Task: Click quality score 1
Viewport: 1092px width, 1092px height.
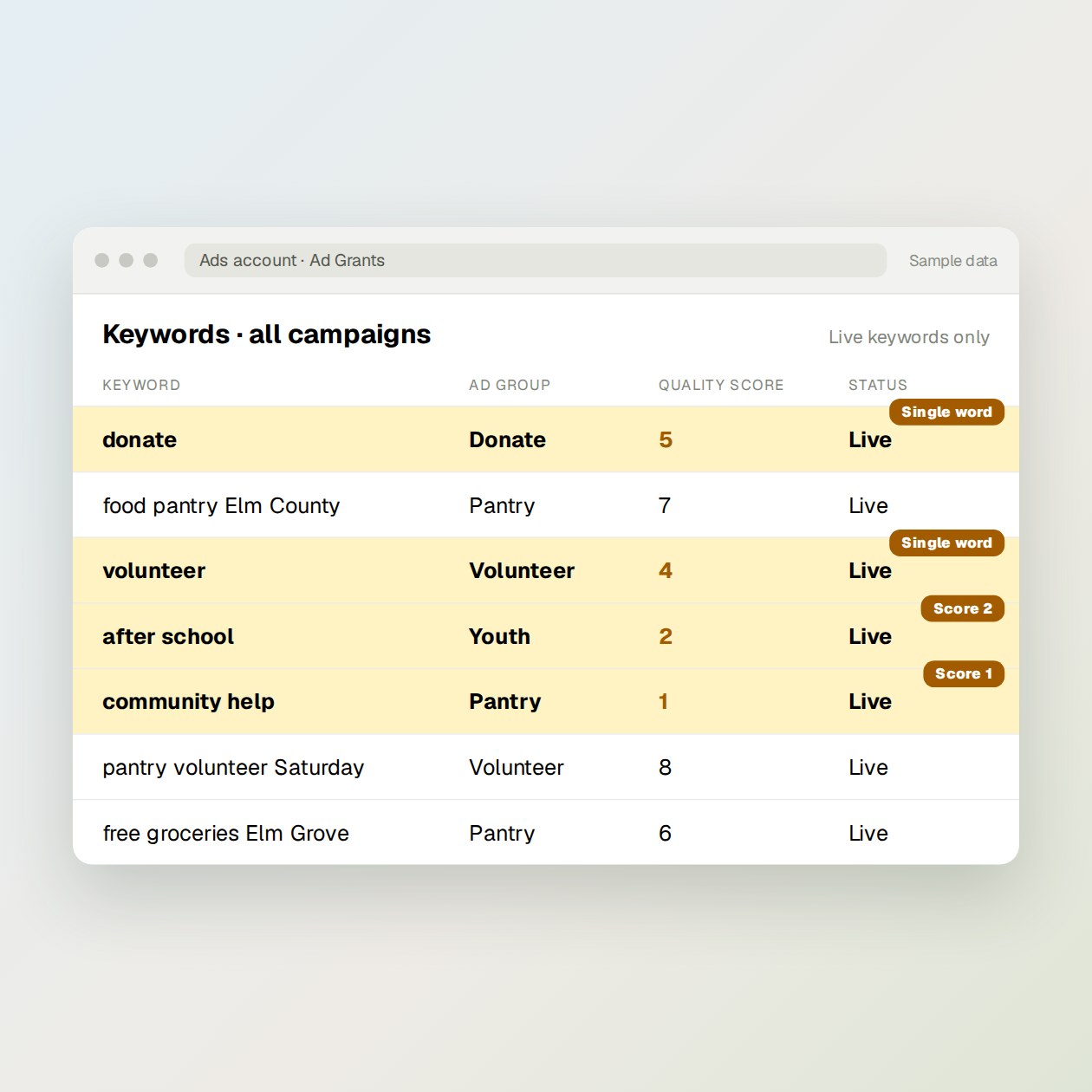Action: [x=664, y=701]
